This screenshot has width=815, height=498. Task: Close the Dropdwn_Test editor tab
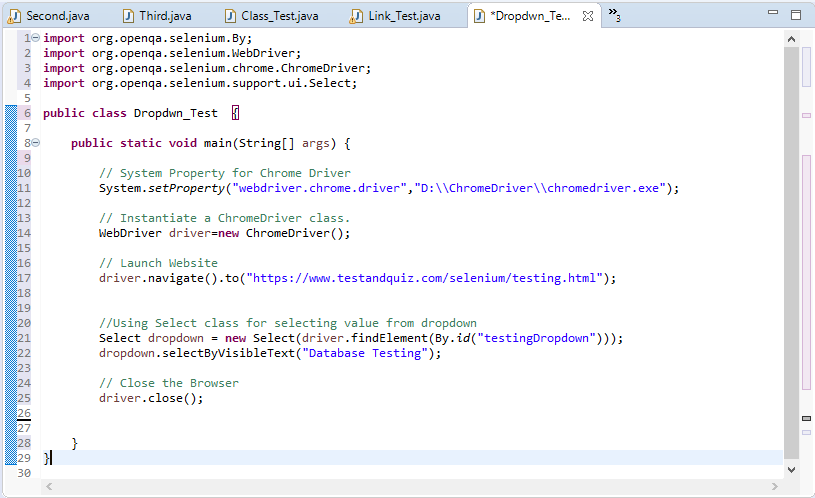[588, 16]
